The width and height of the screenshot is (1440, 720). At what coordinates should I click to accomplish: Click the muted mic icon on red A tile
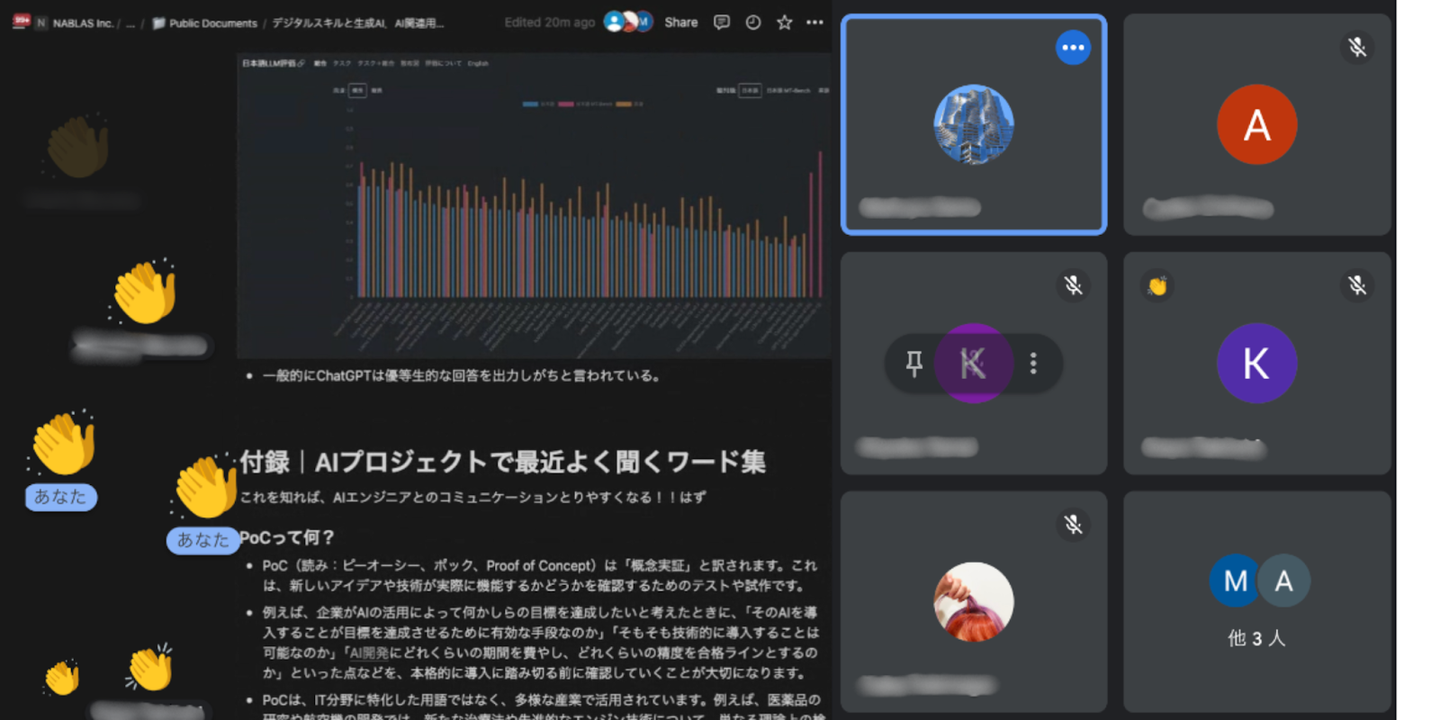(1357, 47)
